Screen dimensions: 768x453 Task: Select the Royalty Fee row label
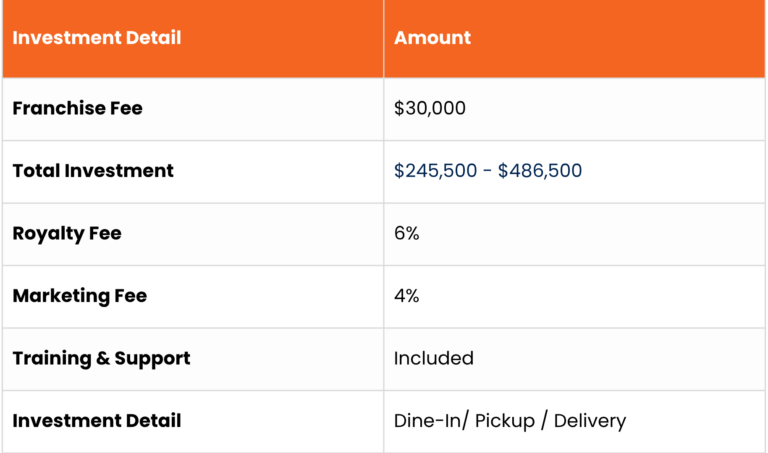click(67, 234)
